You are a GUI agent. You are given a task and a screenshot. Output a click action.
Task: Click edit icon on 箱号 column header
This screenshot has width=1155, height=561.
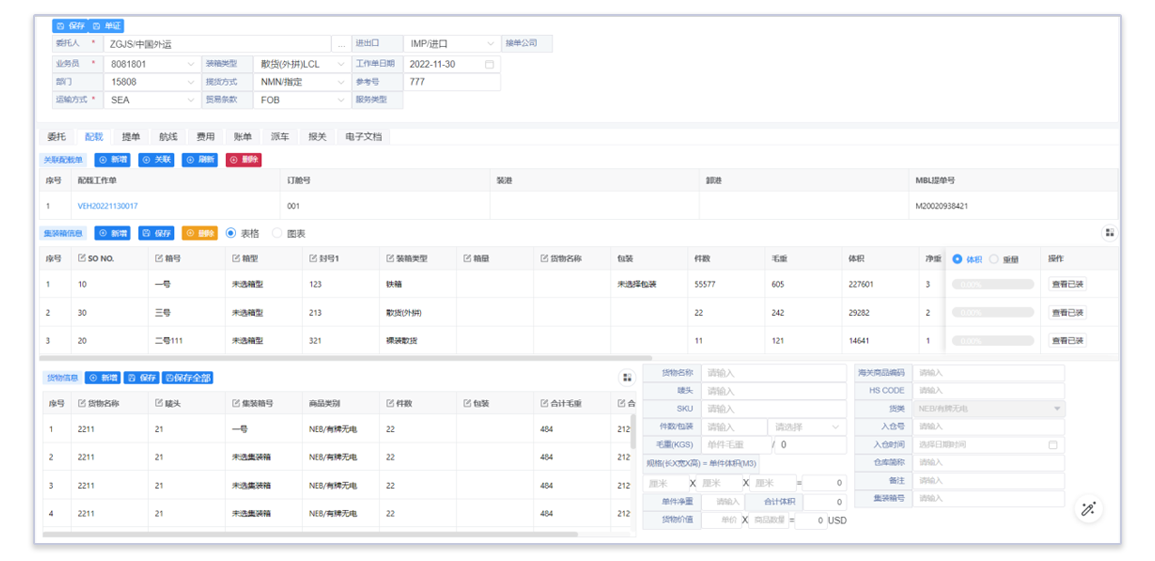pyautogui.click(x=158, y=259)
